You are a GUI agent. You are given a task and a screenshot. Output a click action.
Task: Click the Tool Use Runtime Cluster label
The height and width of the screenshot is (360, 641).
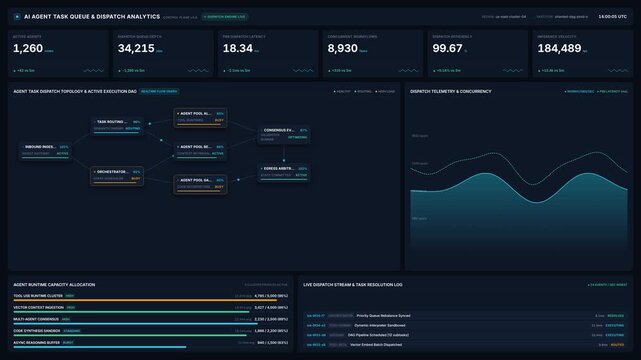[38, 296]
